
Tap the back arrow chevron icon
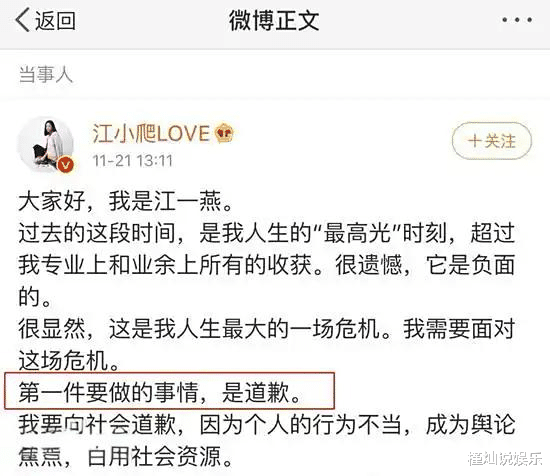[22, 20]
